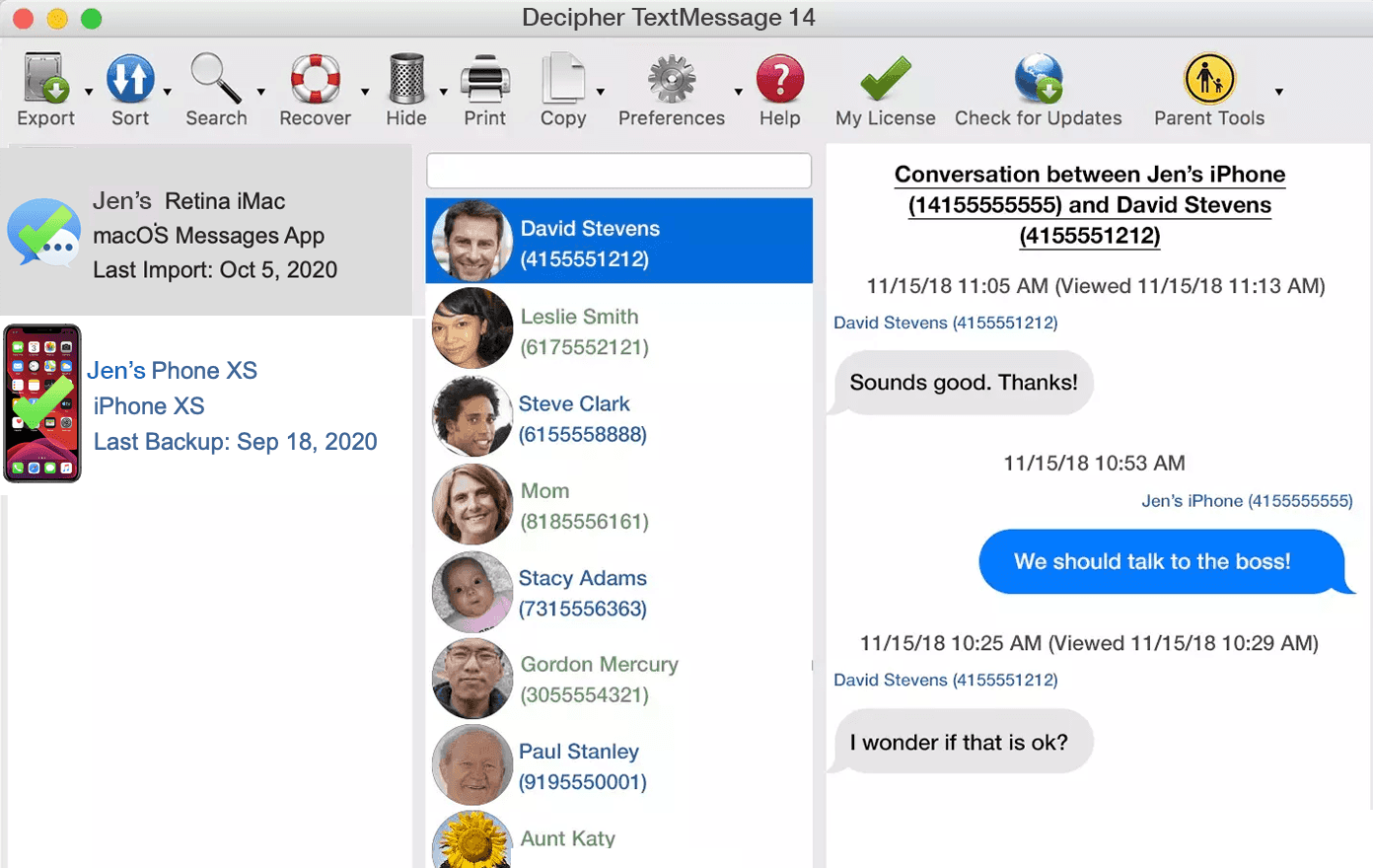Viewport: 1373px width, 868px height.
Task: Click the 11/15/18 11:05 AM viewed timestamp
Action: [x=1096, y=286]
